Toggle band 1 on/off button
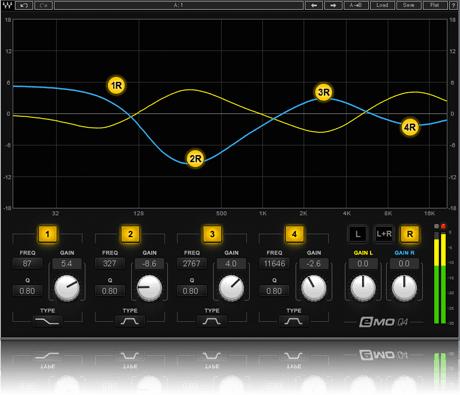The width and height of the screenshot is (460, 395). click(x=47, y=234)
